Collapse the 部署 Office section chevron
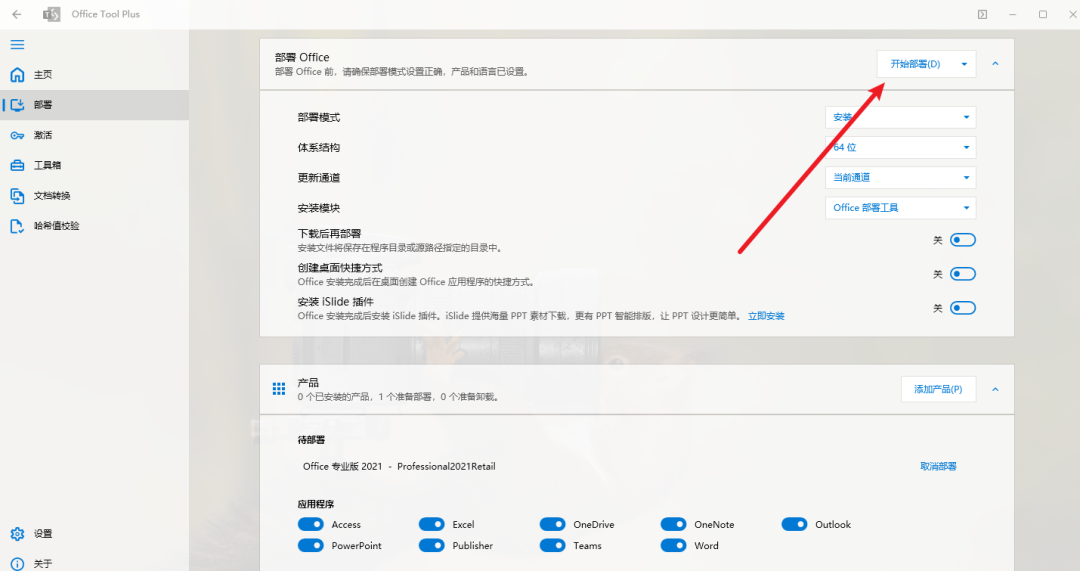This screenshot has width=1080, height=571. click(x=995, y=64)
